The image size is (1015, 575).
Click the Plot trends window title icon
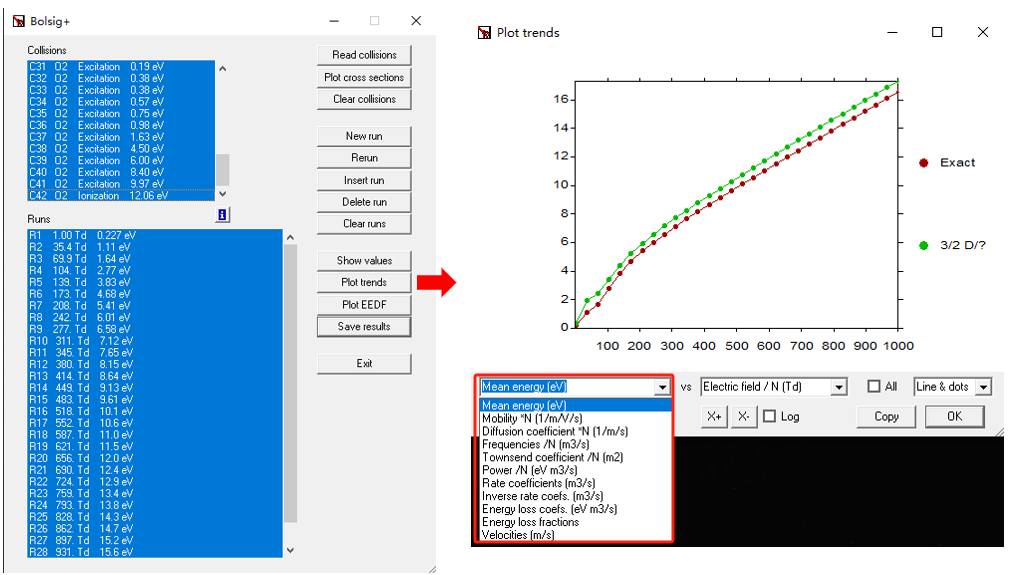(484, 32)
